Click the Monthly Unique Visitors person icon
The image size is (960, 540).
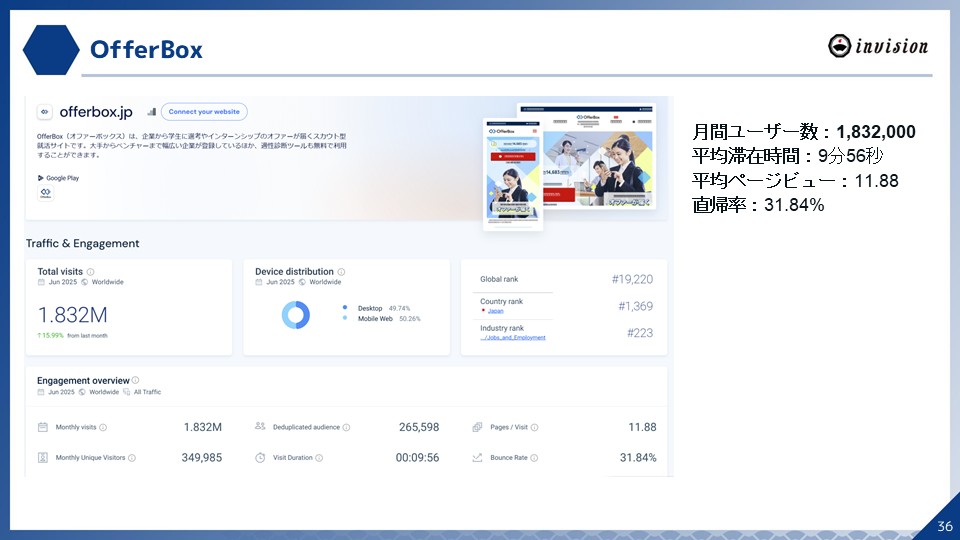42,457
